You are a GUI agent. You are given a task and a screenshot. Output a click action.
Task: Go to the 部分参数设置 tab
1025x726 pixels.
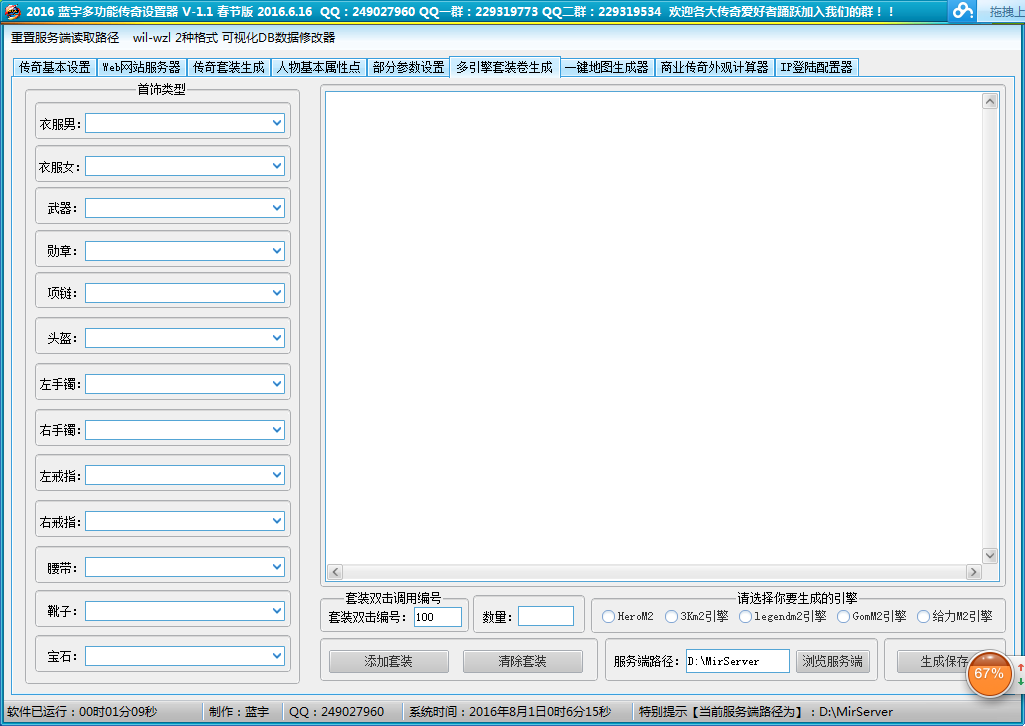(x=409, y=67)
